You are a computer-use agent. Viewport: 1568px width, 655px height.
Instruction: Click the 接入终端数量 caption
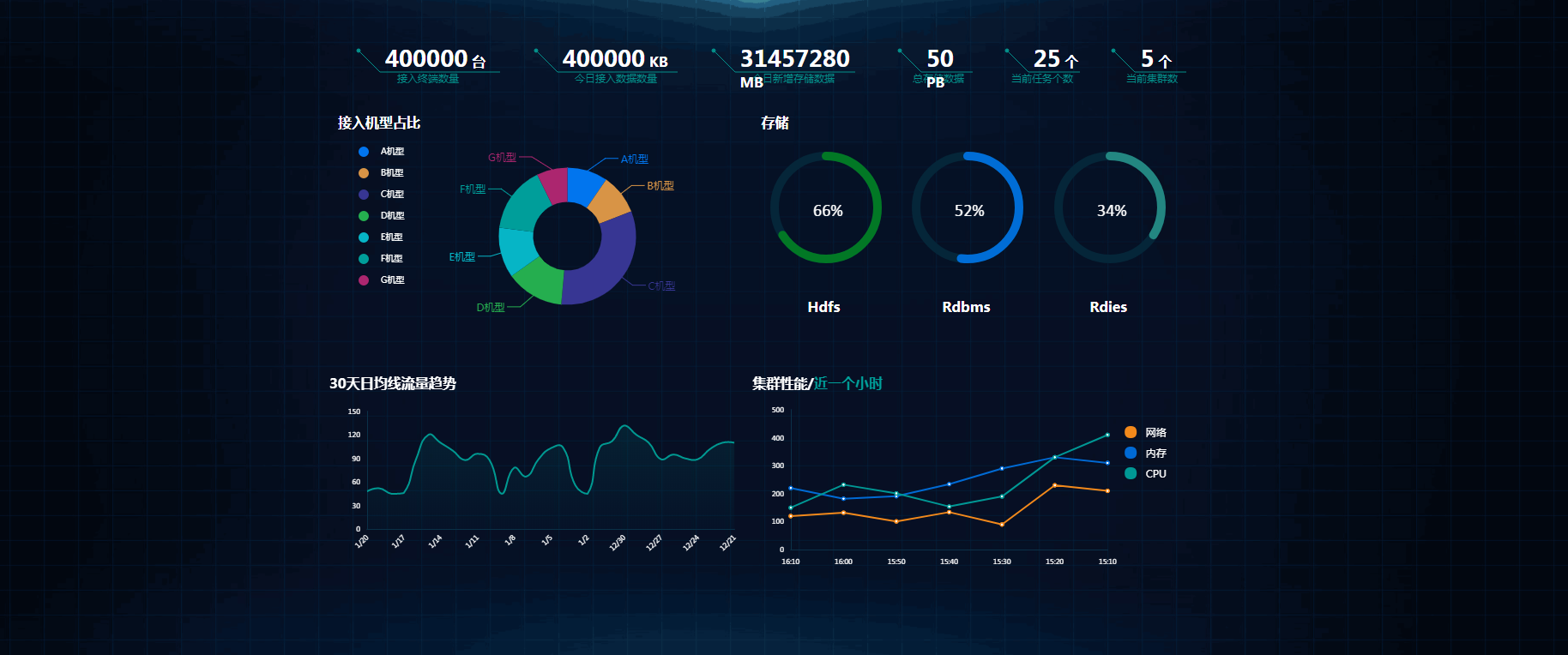pos(428,79)
